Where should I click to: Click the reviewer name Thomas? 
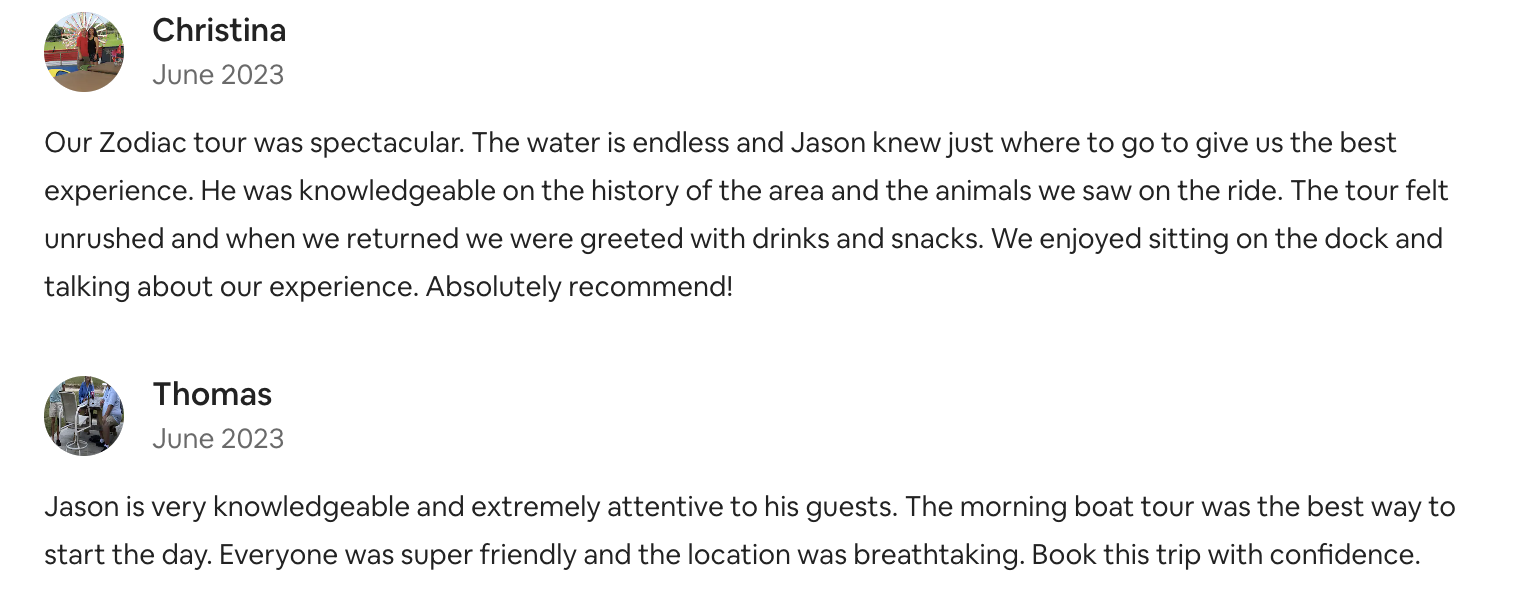point(212,395)
